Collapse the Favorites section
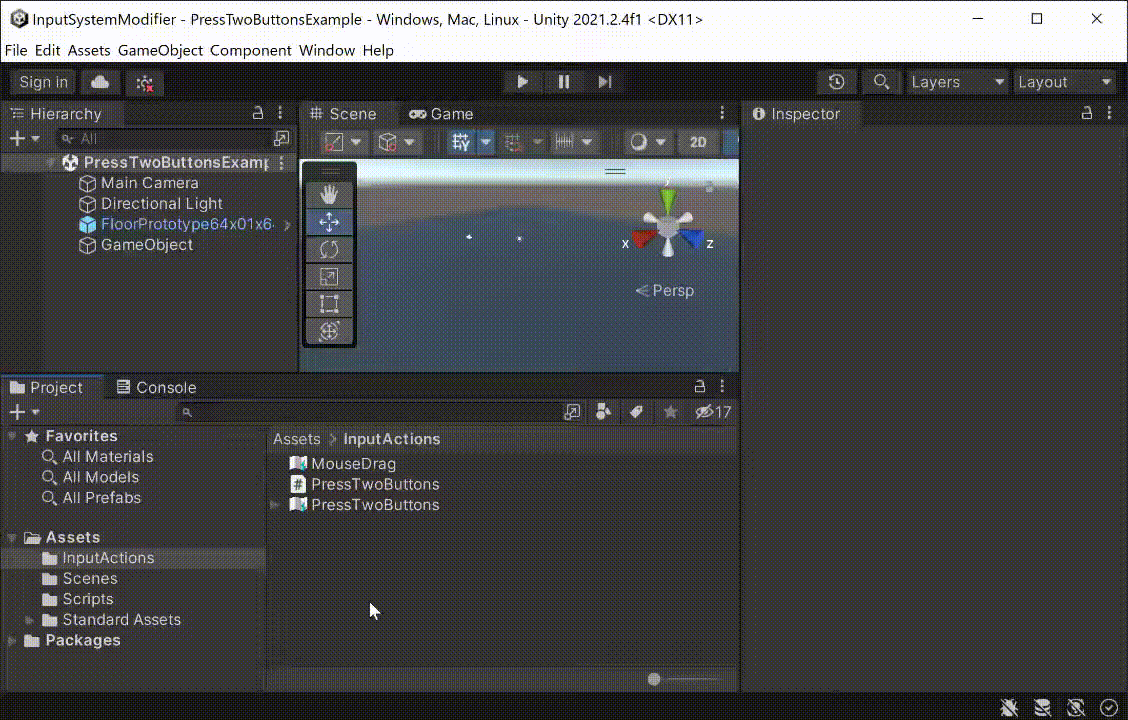This screenshot has height=720, width=1128. pyautogui.click(x=12, y=436)
